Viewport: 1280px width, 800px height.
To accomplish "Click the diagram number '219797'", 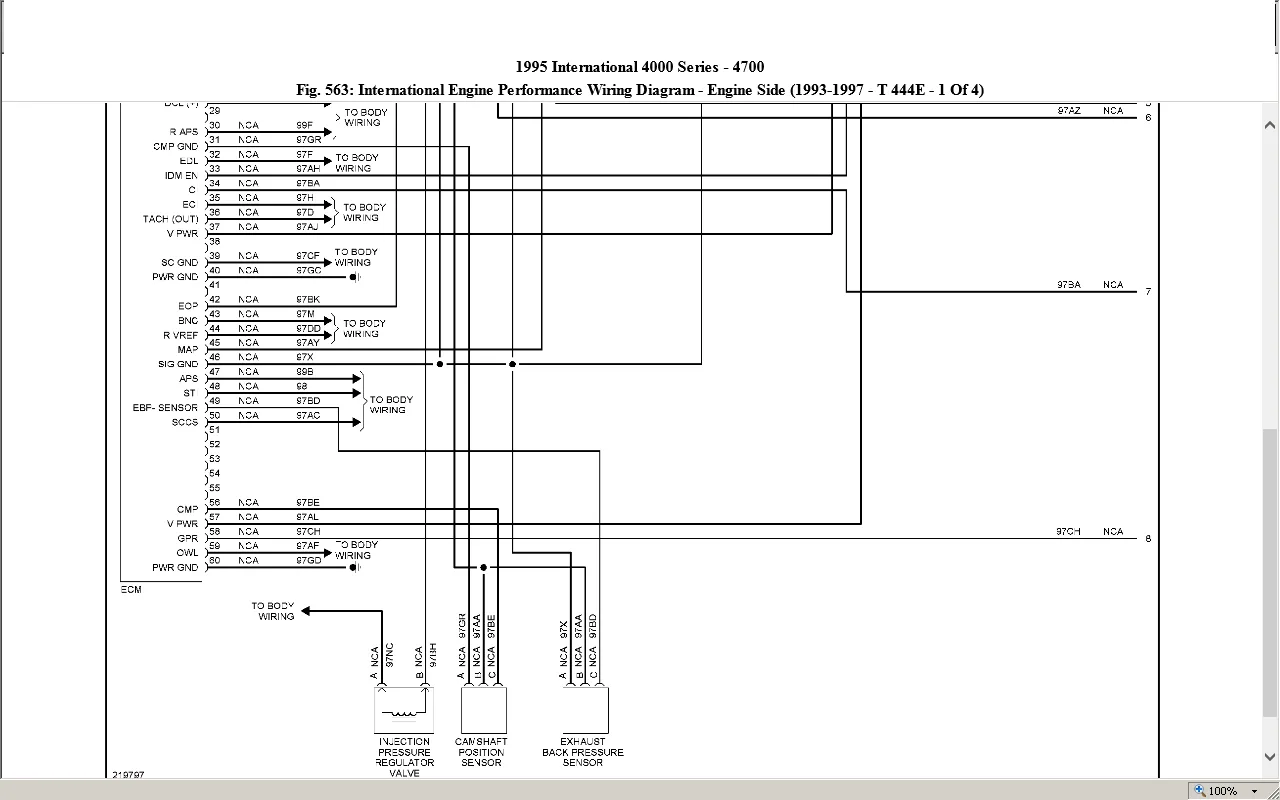I will [x=128, y=775].
